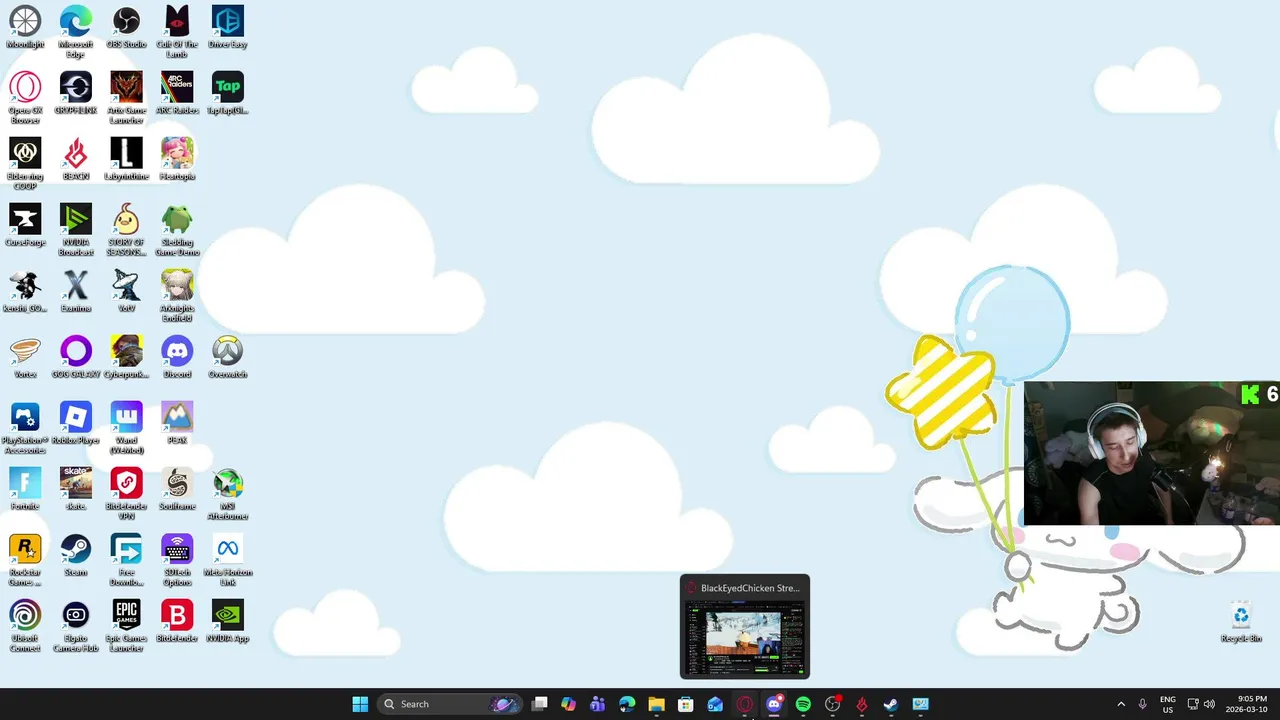Select the Elgato Camera Hub desktop icon
Screen dimensions: 1280x720
click(x=76, y=625)
